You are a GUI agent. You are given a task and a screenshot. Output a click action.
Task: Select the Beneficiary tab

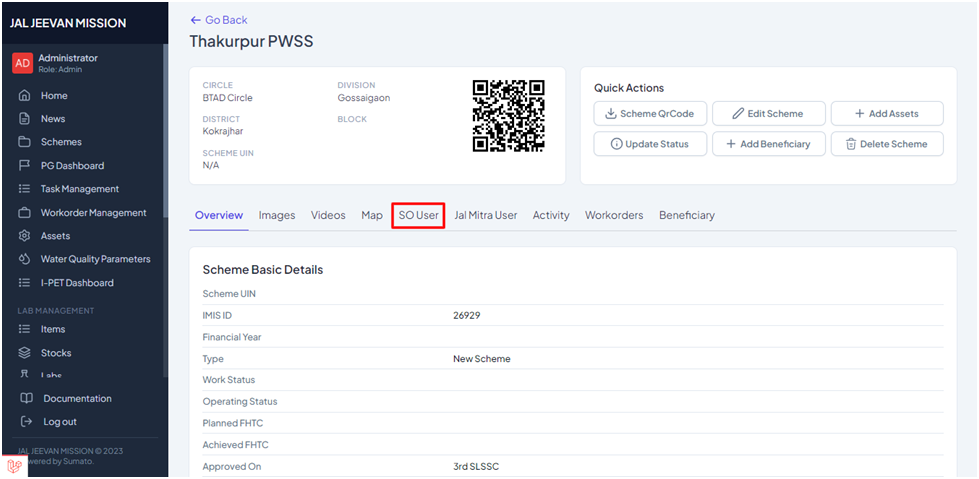pos(686,215)
